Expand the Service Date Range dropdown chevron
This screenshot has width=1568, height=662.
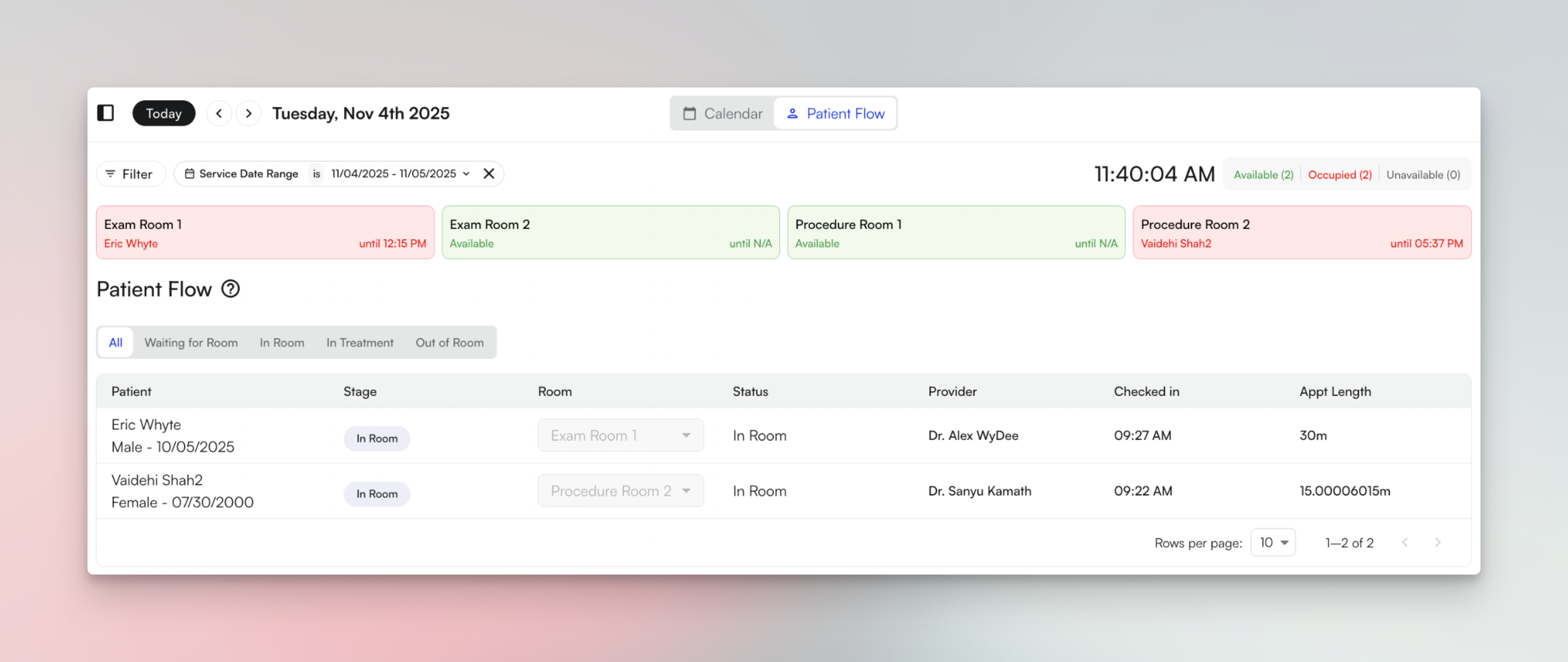[x=466, y=174]
